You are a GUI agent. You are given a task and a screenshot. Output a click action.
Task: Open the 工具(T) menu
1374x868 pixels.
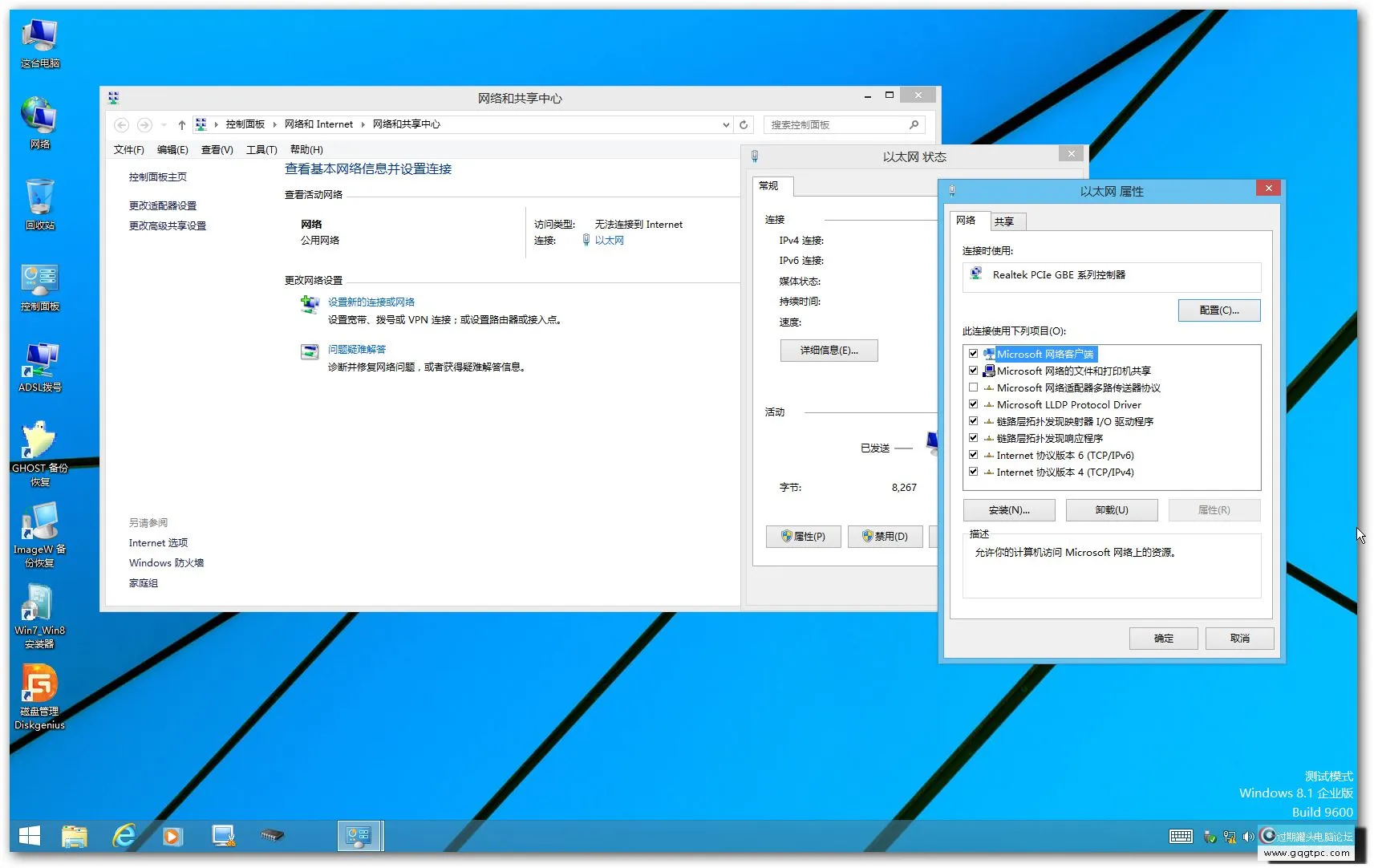261,149
